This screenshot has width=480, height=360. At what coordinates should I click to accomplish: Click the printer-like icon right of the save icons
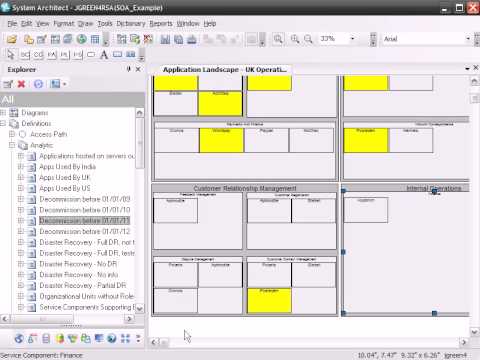(x=192, y=39)
